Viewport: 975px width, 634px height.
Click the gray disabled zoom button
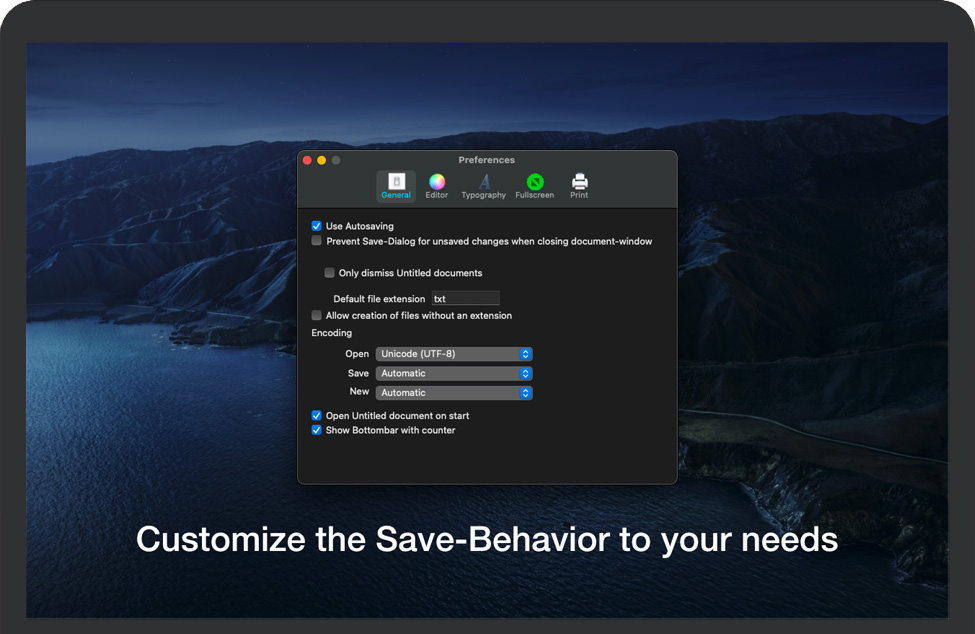[x=336, y=160]
